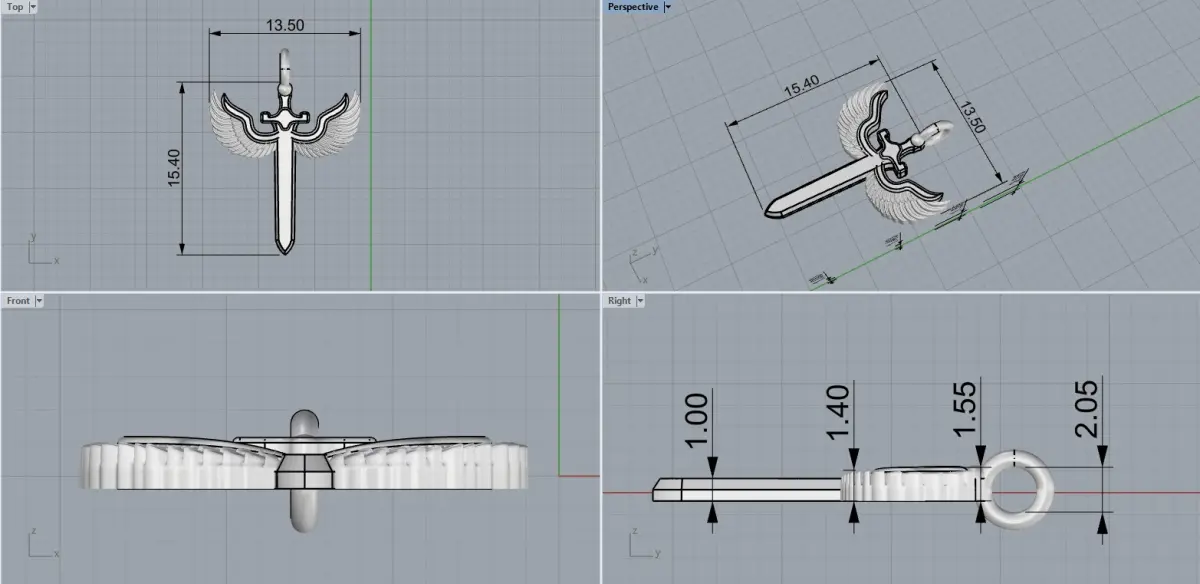Click the axis icon in Right viewport

(x=645, y=543)
